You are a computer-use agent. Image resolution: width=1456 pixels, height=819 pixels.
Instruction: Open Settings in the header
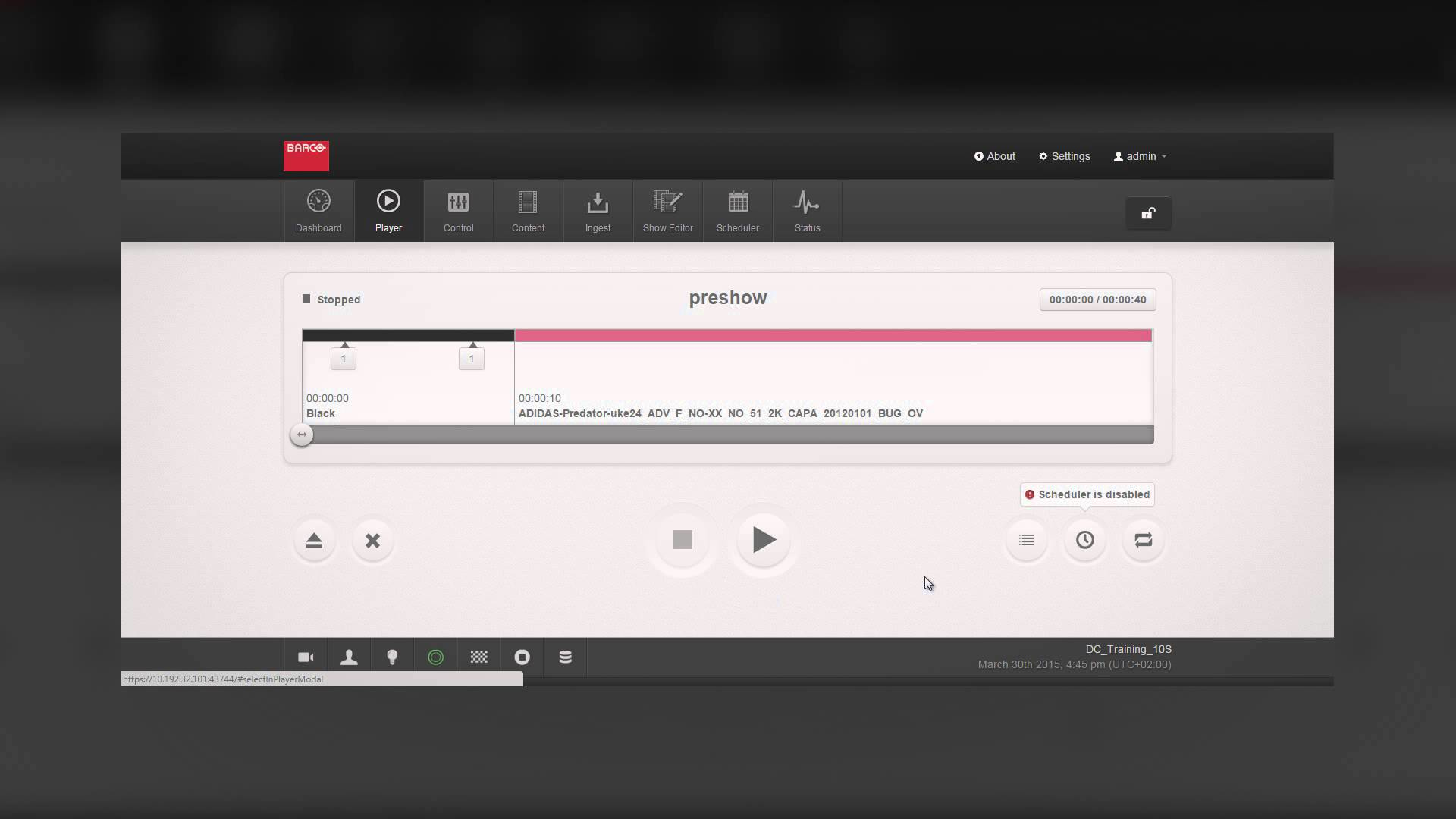click(x=1065, y=156)
